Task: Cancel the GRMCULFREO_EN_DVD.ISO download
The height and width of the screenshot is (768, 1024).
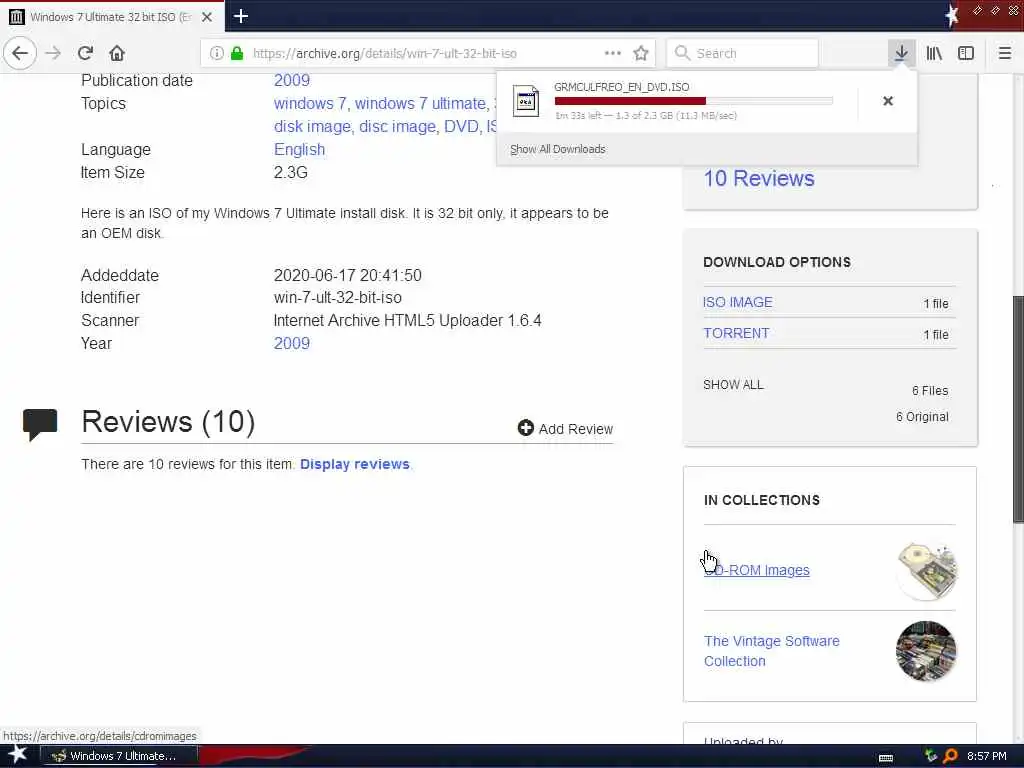Action: tap(888, 101)
